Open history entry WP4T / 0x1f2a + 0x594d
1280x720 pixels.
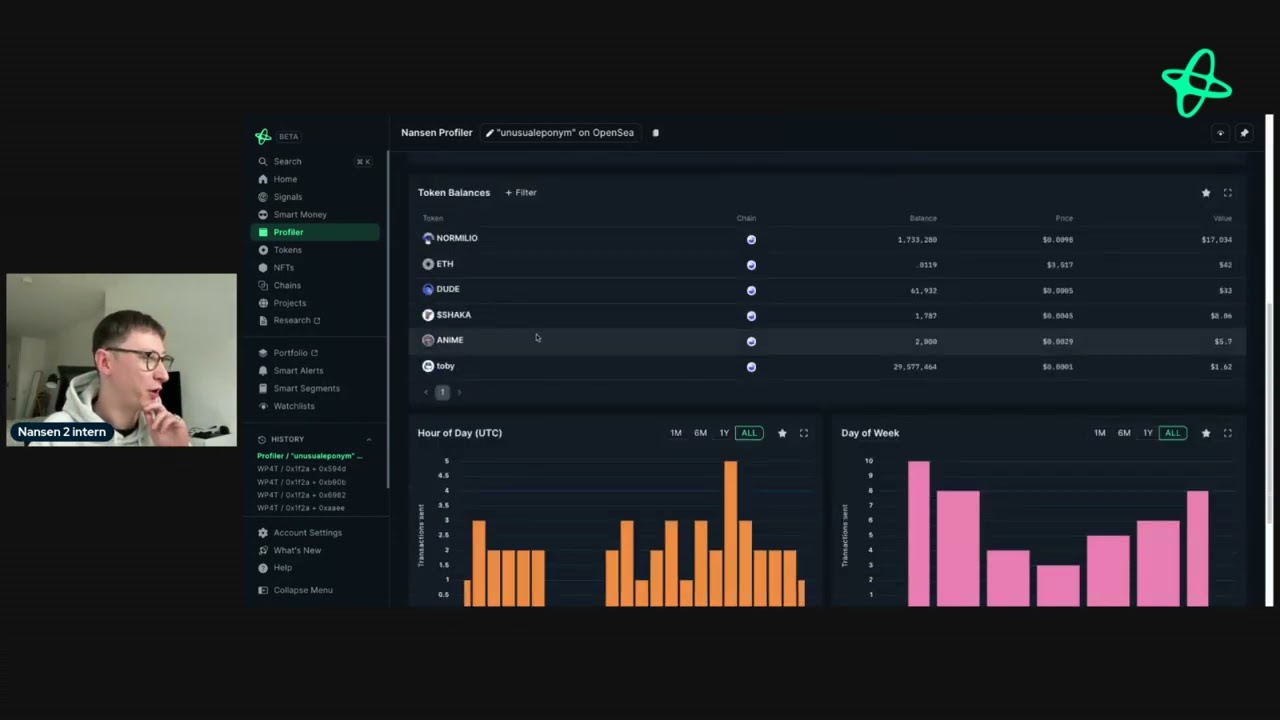pos(301,469)
